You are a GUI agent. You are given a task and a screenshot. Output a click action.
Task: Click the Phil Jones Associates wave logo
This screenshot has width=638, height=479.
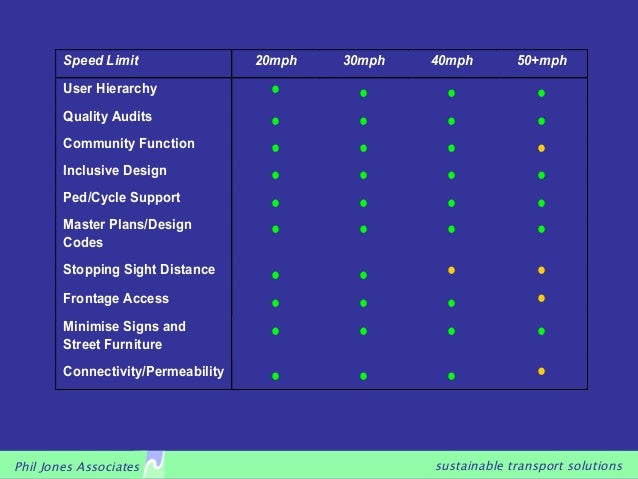point(155,464)
